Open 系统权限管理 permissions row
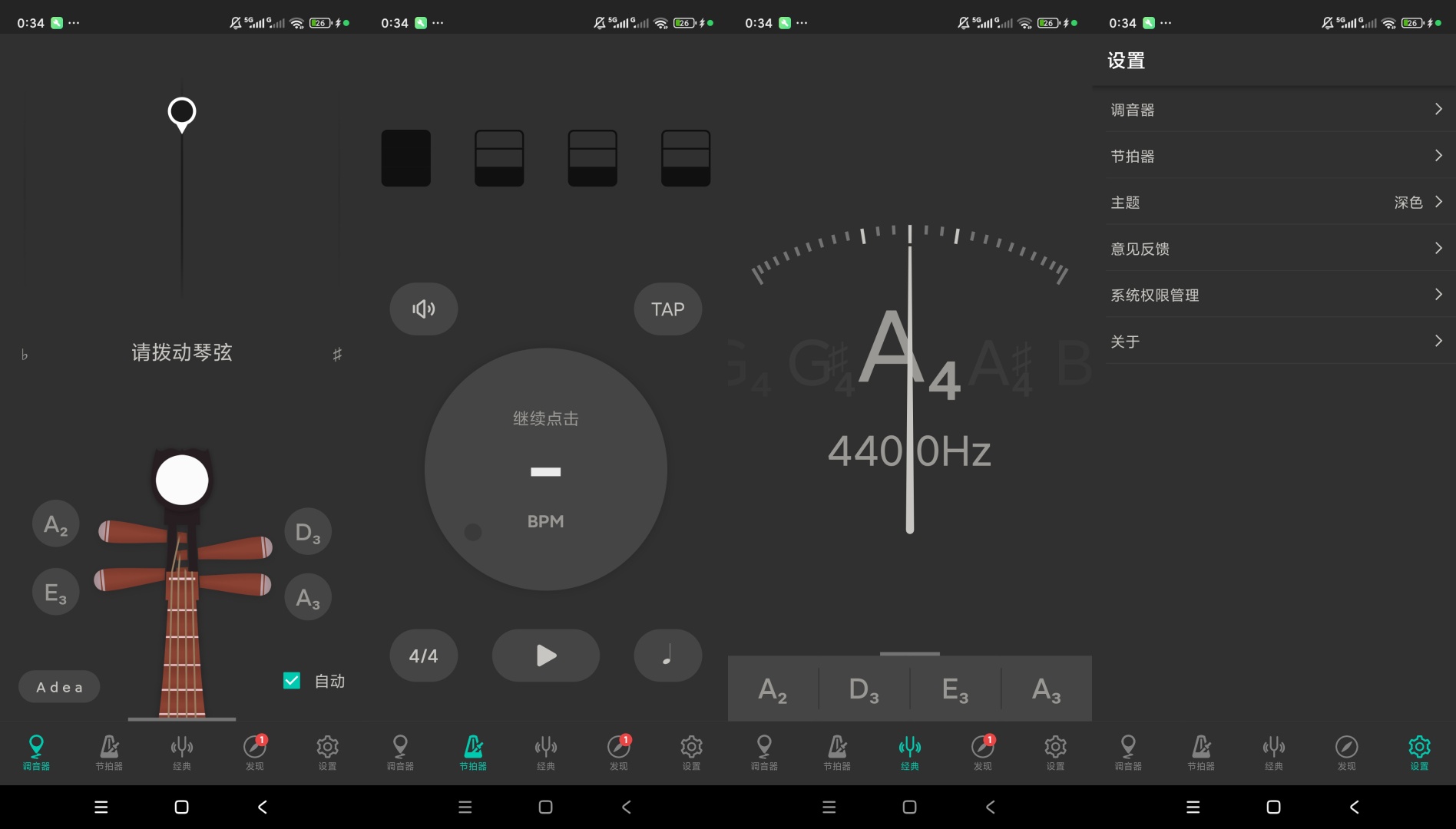The height and width of the screenshot is (829, 1456). tap(1274, 295)
